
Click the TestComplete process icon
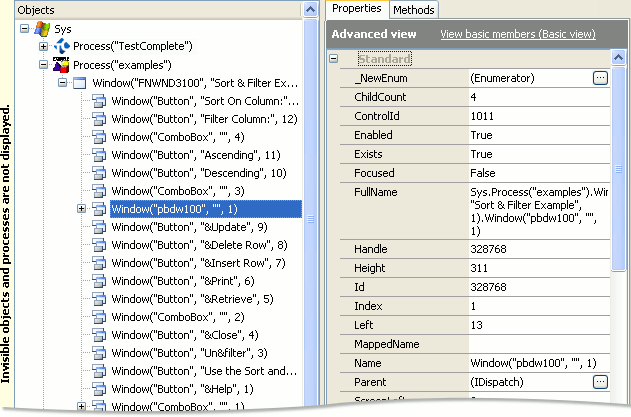59,47
